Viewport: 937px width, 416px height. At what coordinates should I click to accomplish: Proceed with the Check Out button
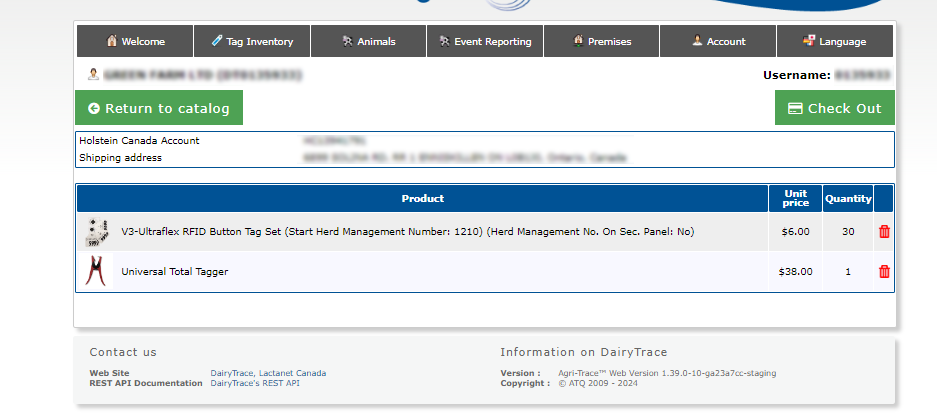point(835,108)
